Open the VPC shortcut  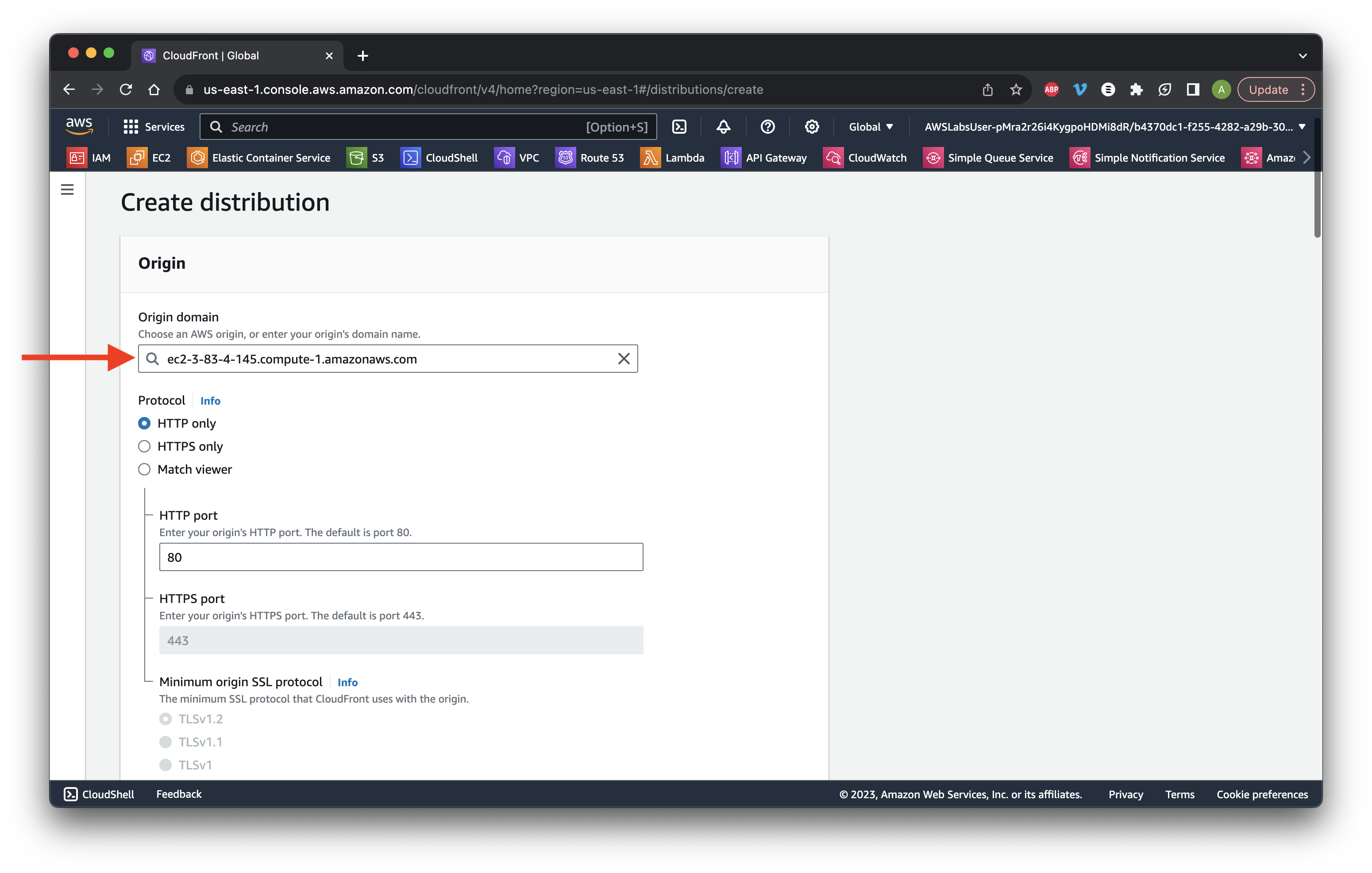tap(516, 158)
